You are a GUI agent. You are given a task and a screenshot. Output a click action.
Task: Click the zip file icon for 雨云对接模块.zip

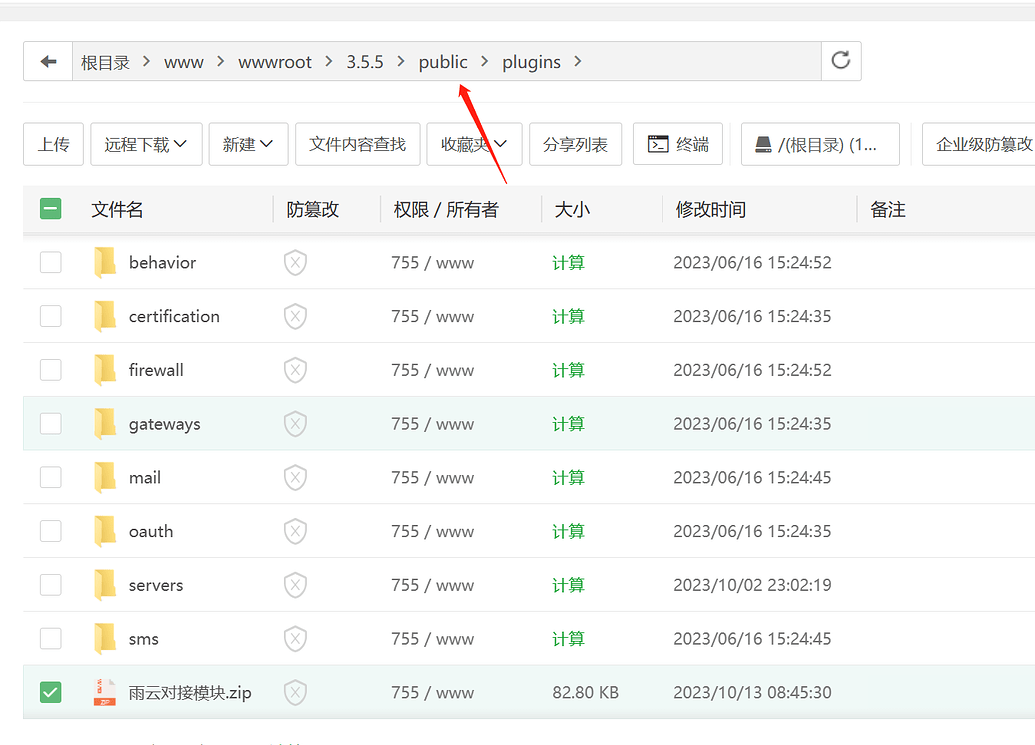pyautogui.click(x=105, y=692)
